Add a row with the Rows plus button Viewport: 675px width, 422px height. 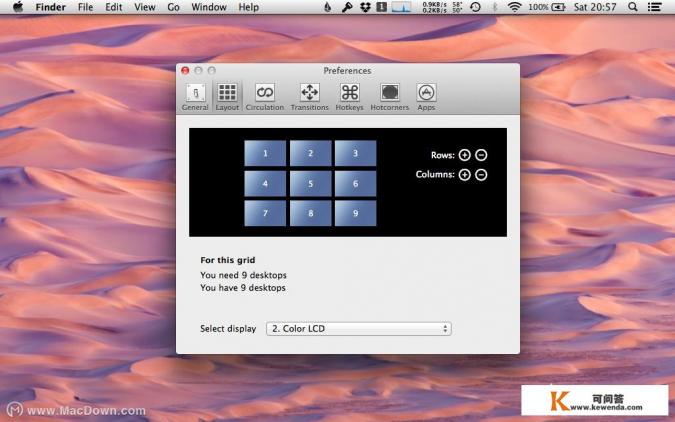[x=464, y=155]
